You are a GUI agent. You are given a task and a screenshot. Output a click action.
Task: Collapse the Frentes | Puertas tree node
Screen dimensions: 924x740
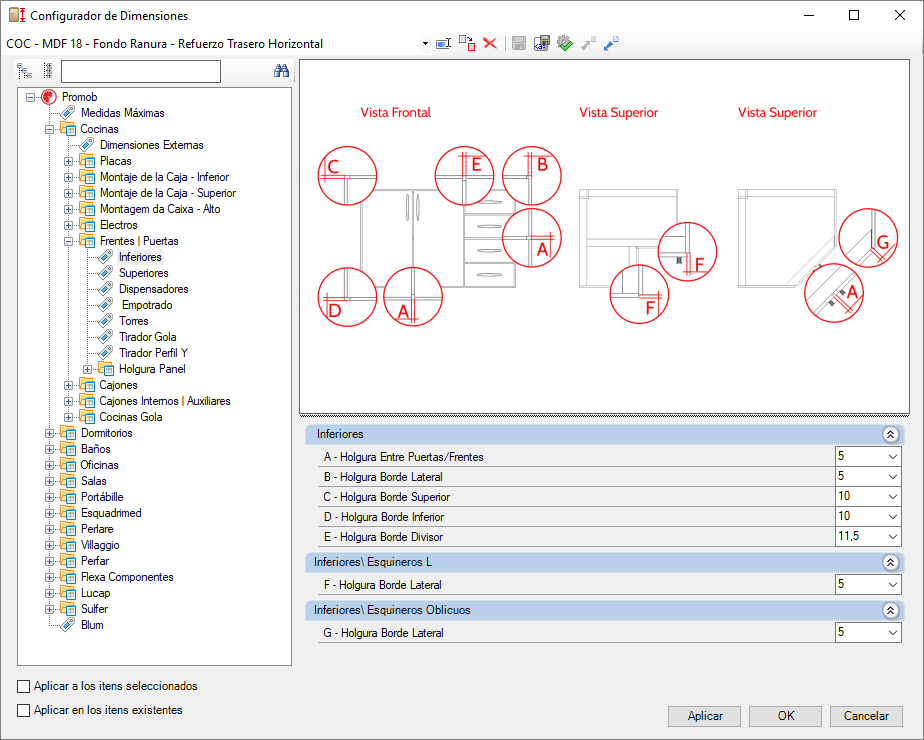pos(68,242)
